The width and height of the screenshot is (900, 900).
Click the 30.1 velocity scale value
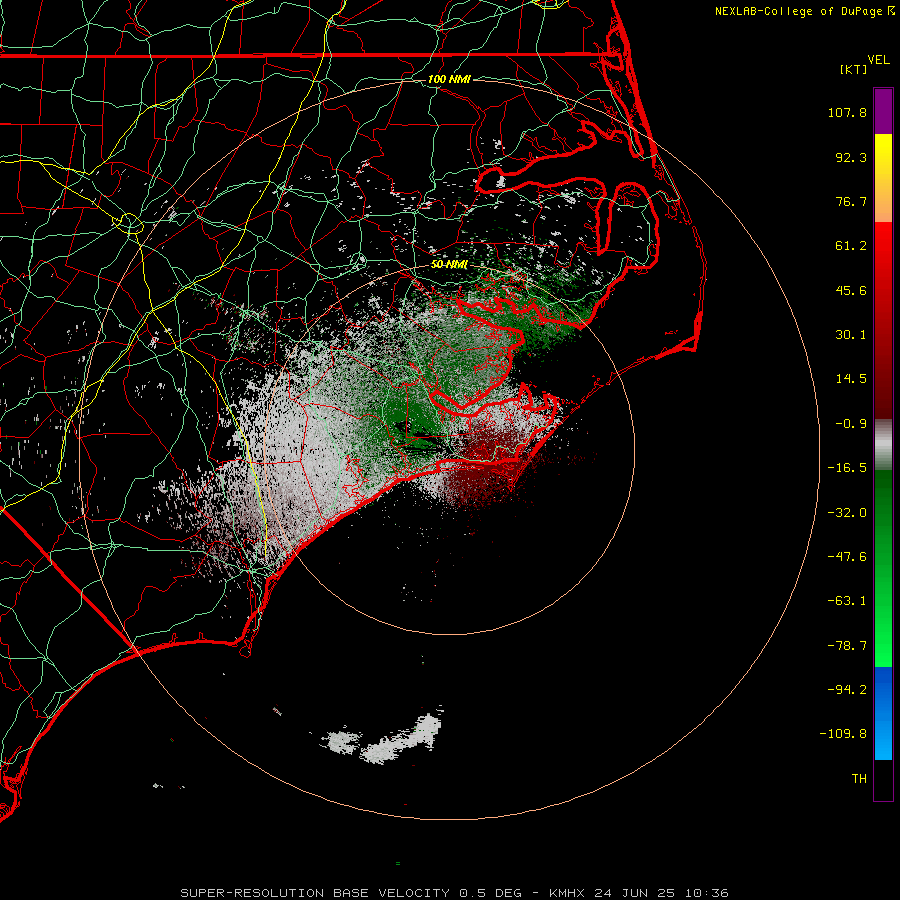[851, 335]
